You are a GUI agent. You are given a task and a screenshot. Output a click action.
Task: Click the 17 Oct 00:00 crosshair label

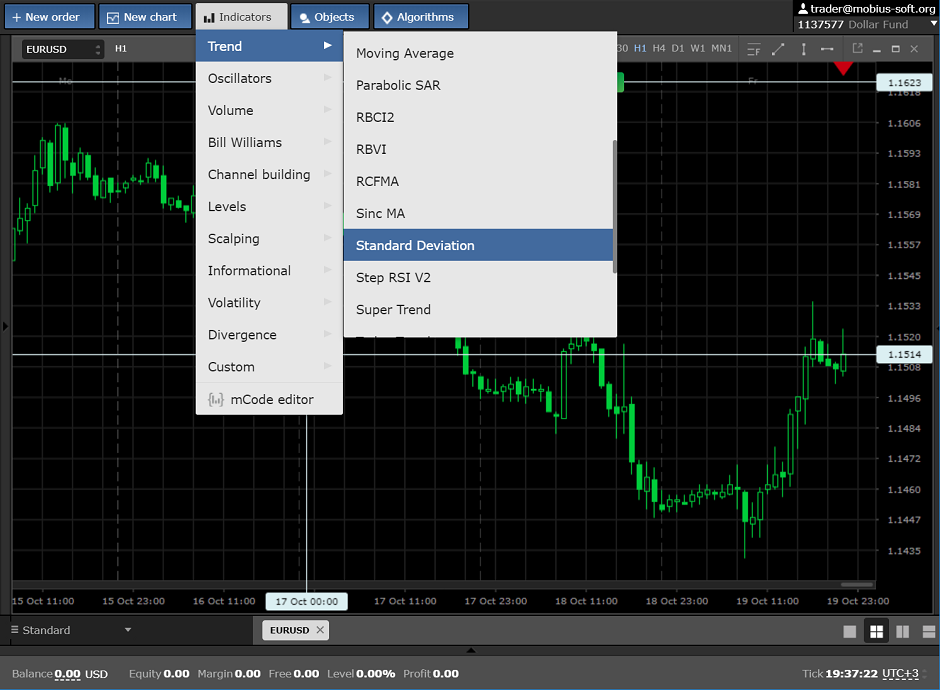[x=306, y=601]
